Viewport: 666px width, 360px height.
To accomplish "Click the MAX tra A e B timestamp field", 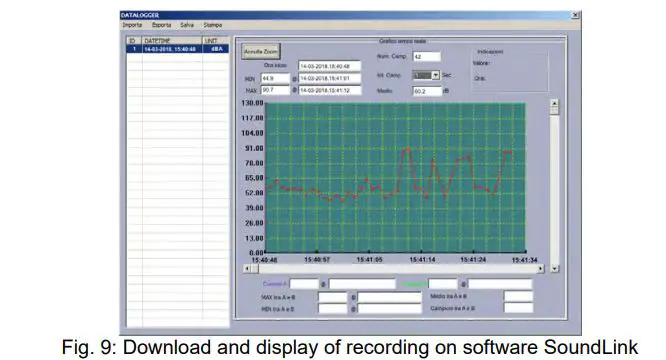I will click(x=390, y=297).
